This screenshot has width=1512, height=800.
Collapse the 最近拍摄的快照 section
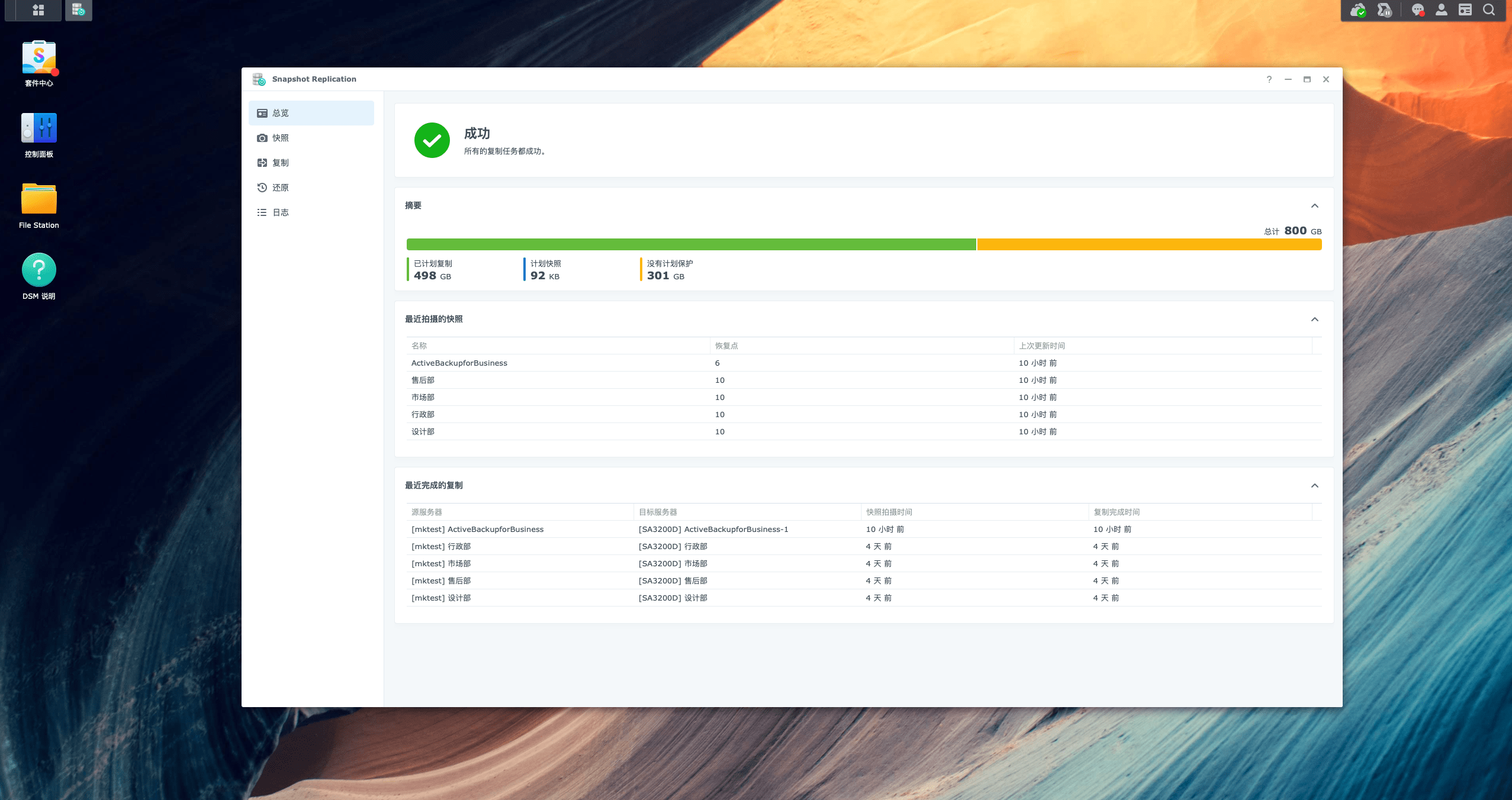coord(1314,320)
